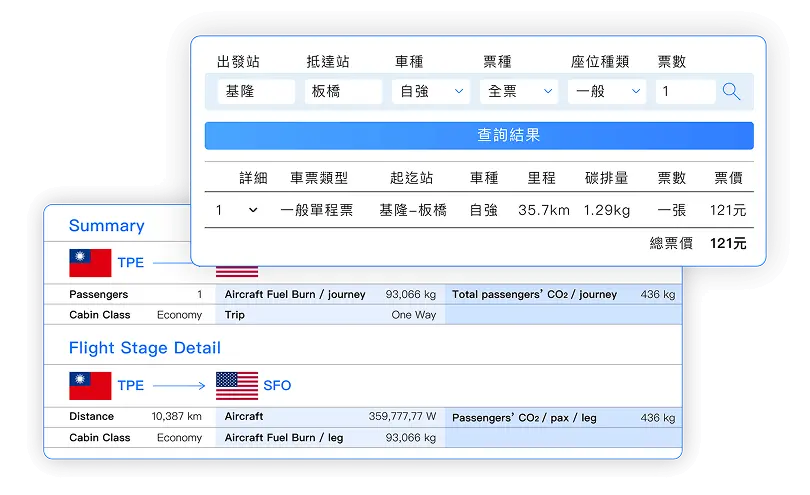Click the 121元 price in result row
This screenshot has height=495, width=810.
(x=728, y=210)
